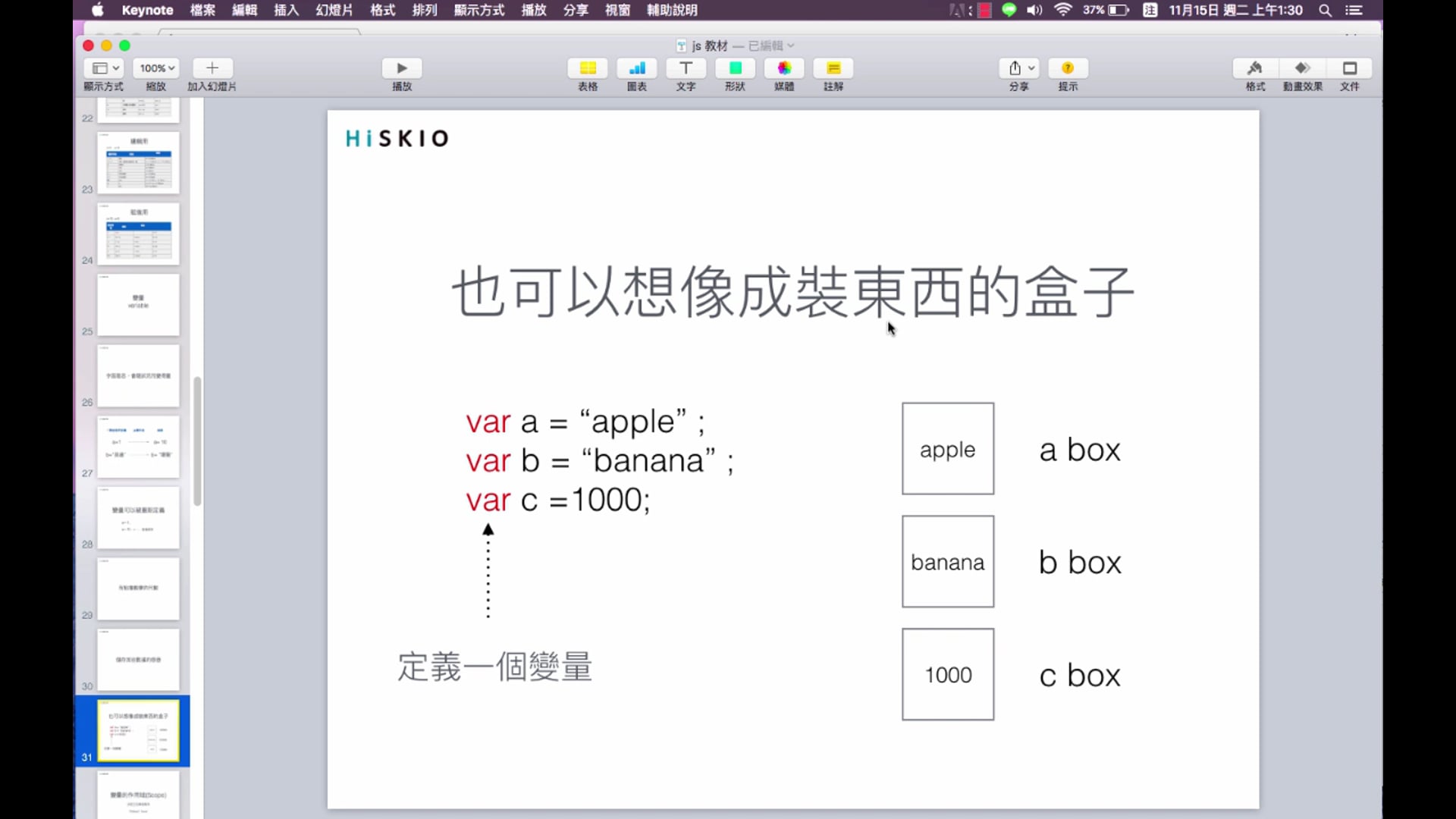Open the 插入 menu in the menu bar
Screen dimensions: 1456x819
click(x=286, y=10)
